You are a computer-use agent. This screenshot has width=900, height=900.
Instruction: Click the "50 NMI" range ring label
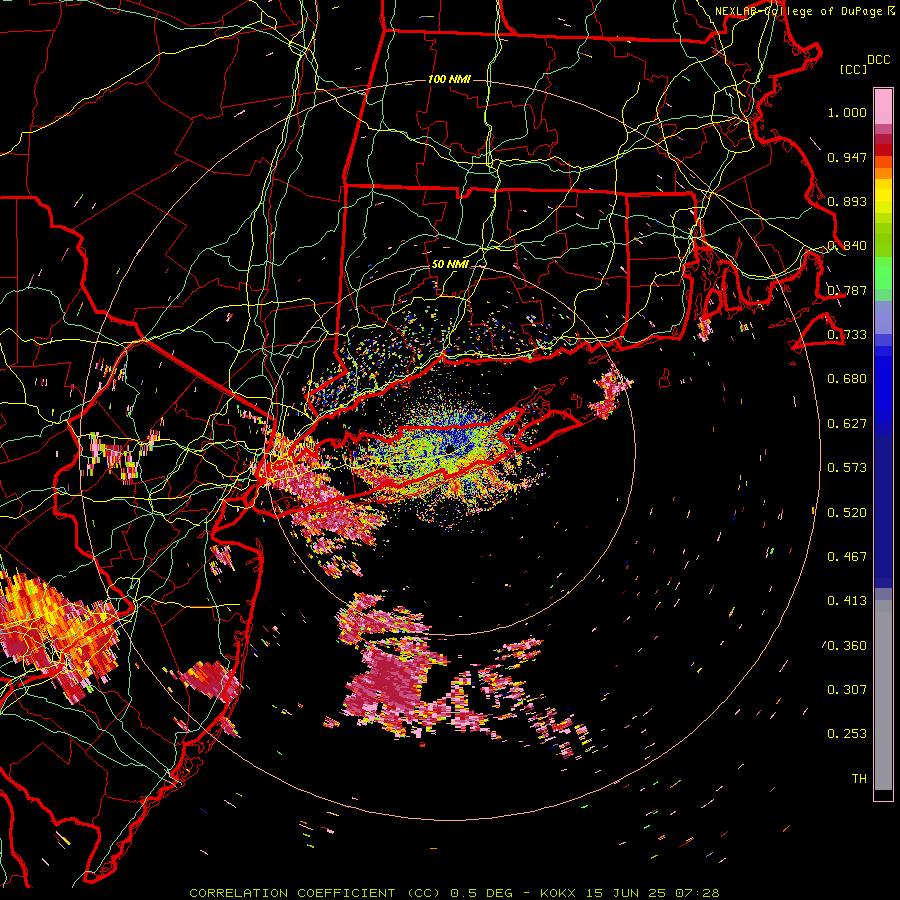click(450, 264)
